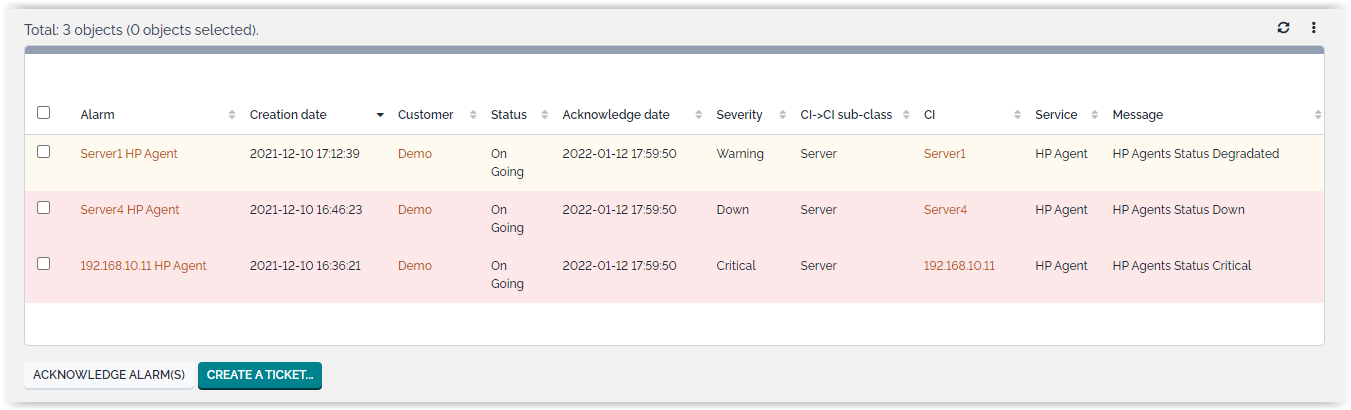Click the CI column header

930,115
